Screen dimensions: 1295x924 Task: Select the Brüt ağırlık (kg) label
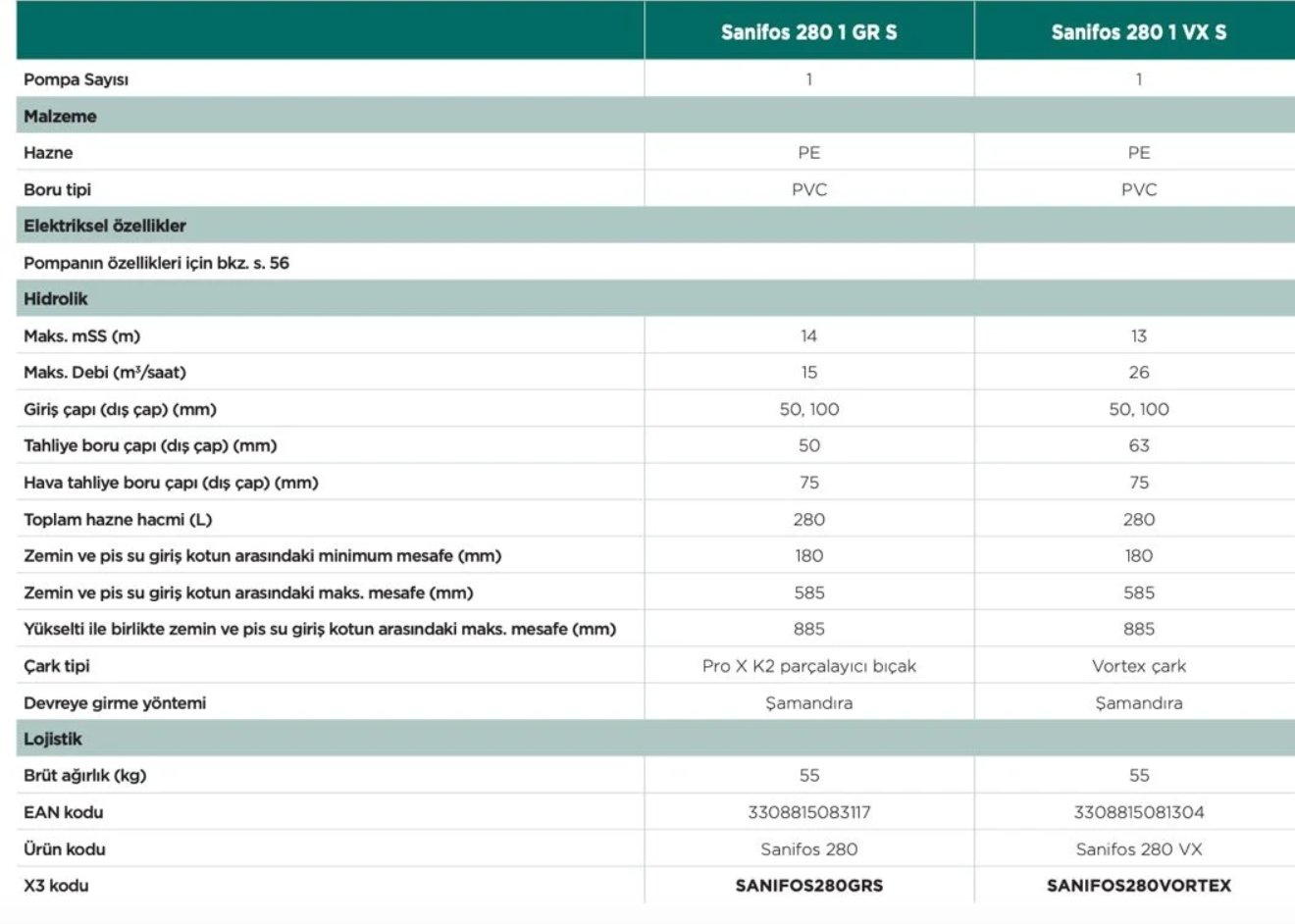tap(84, 776)
